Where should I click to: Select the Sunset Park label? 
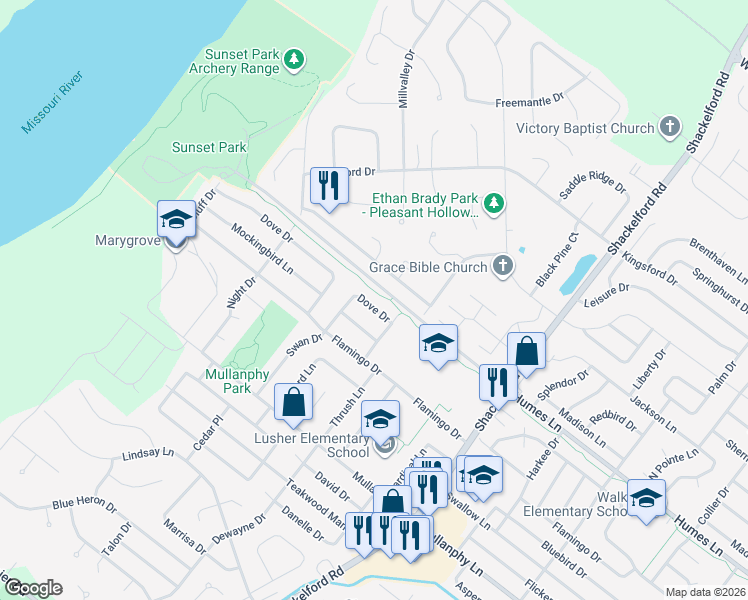[x=209, y=147]
